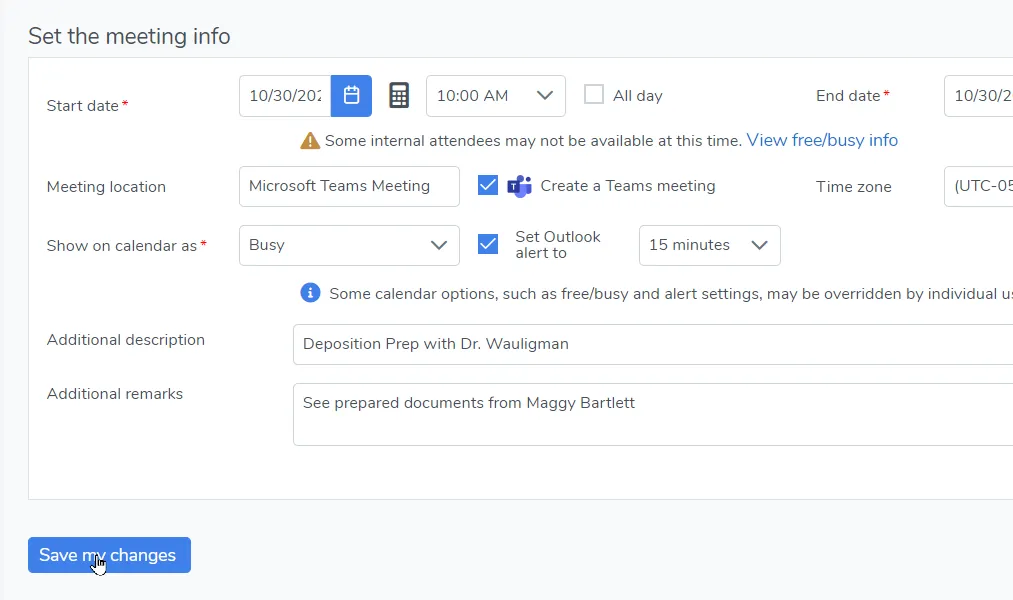
Task: Click the Microsoft Teams logo icon
Action: click(x=519, y=186)
